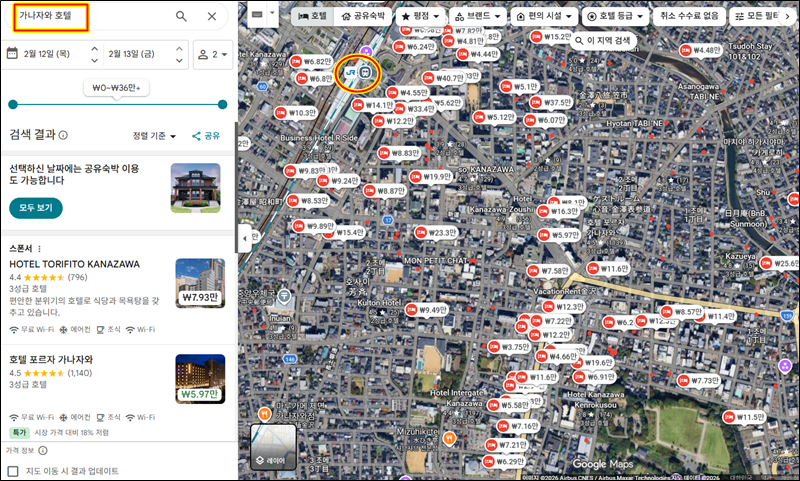Enable 지도 이동 시 결과 업데이트 checkbox
This screenshot has width=800, height=481.
click(x=13, y=471)
